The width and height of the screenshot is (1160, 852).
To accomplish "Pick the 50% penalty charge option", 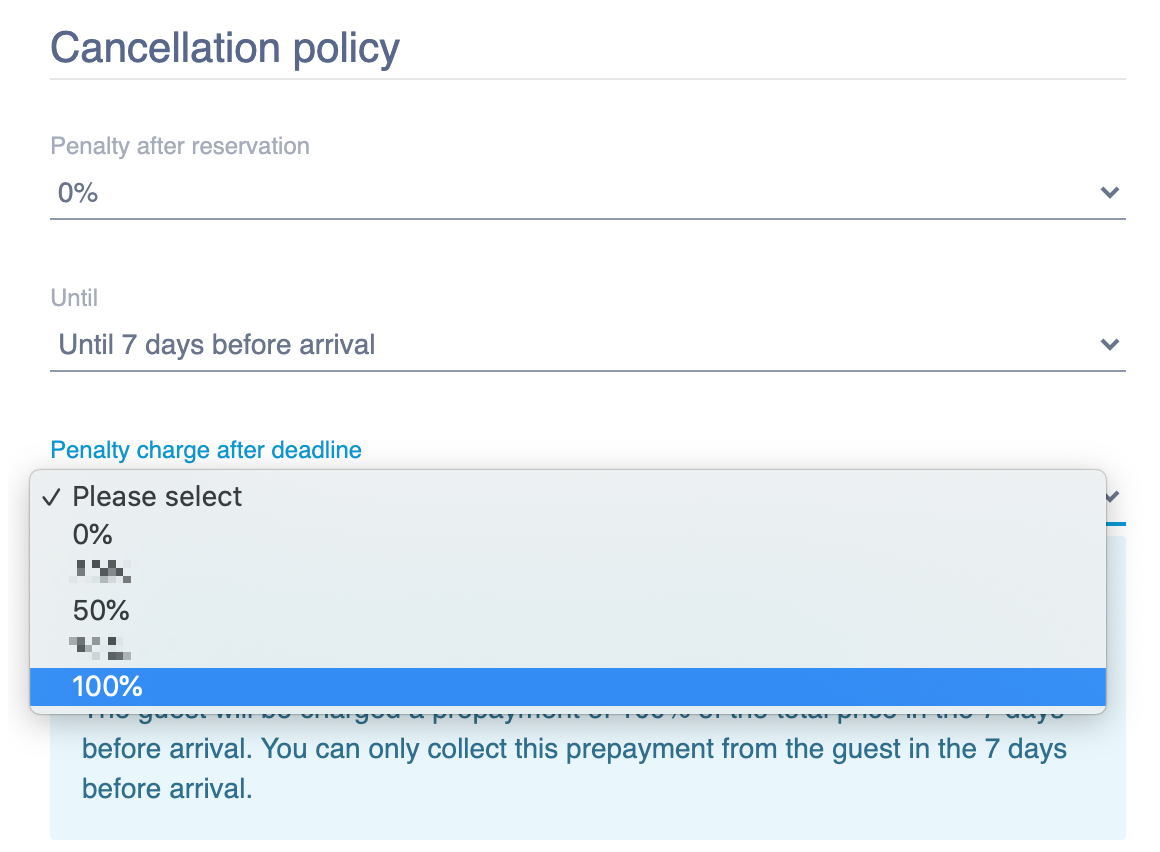I will pyautogui.click(x=101, y=610).
